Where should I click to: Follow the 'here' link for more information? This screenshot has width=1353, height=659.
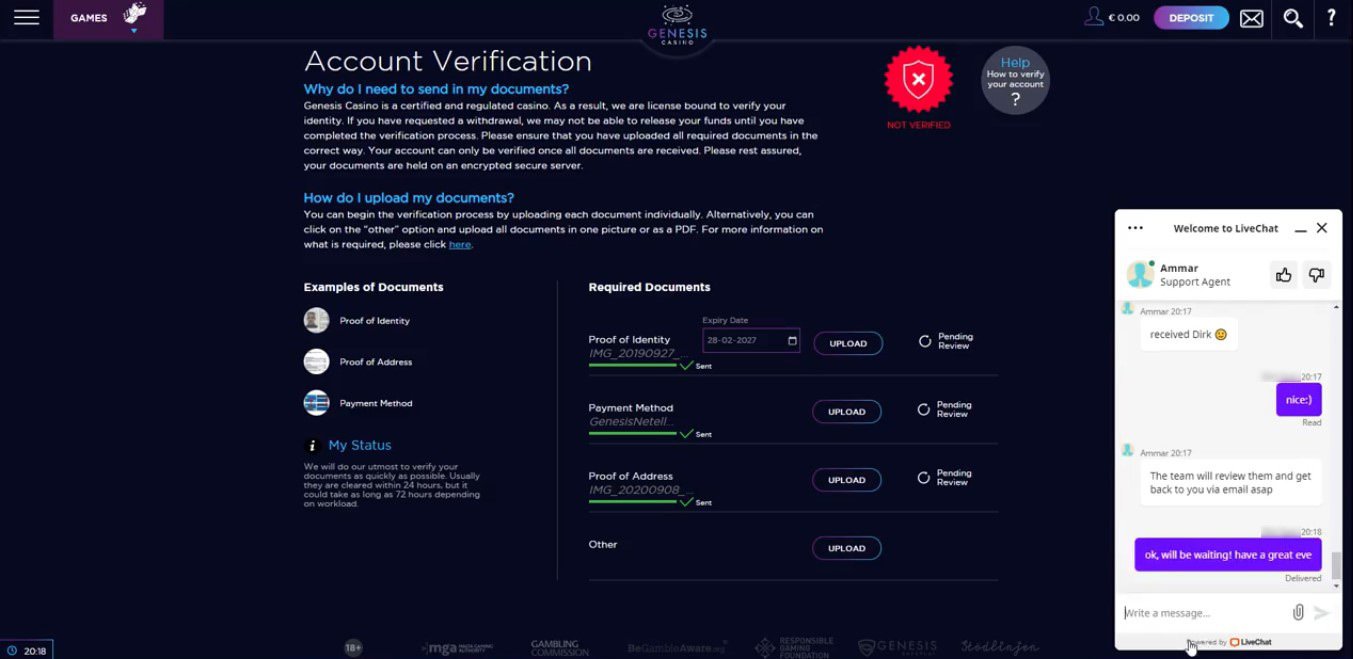(459, 244)
